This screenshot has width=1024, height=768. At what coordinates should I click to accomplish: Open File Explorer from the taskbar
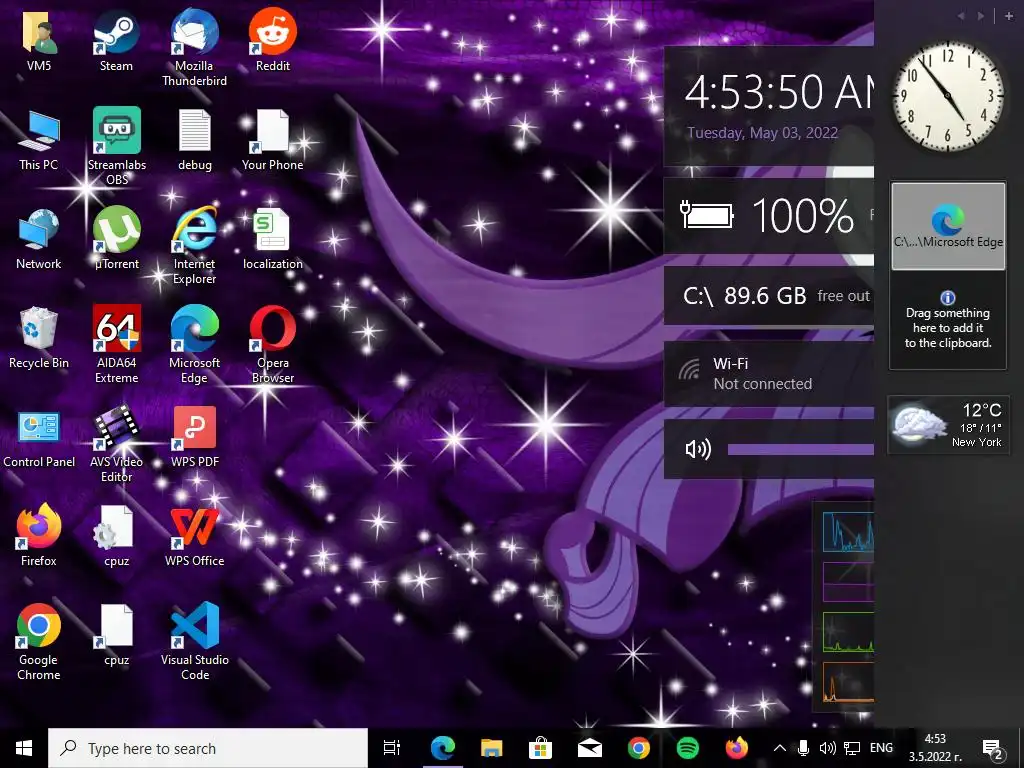(492, 748)
